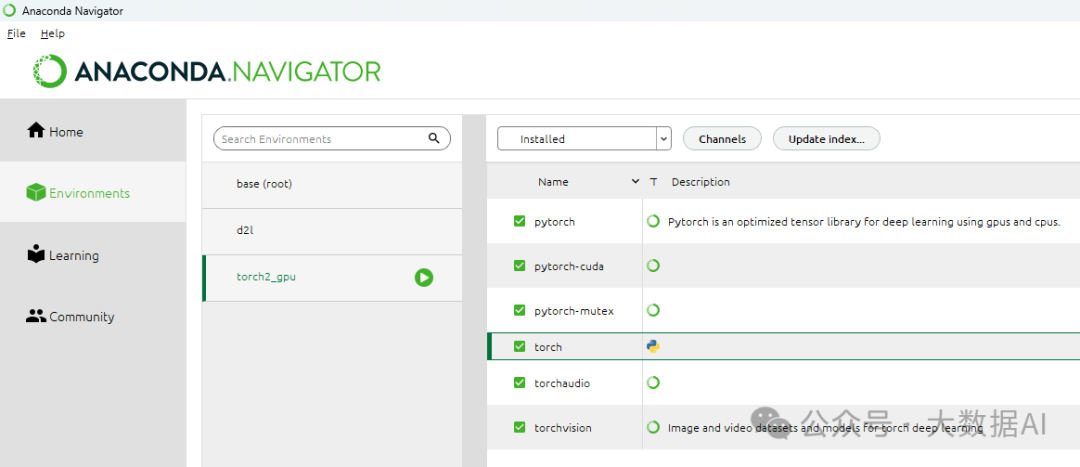The height and width of the screenshot is (467, 1080).
Task: Toggle the torchaudio package checkbox
Action: coord(519,382)
